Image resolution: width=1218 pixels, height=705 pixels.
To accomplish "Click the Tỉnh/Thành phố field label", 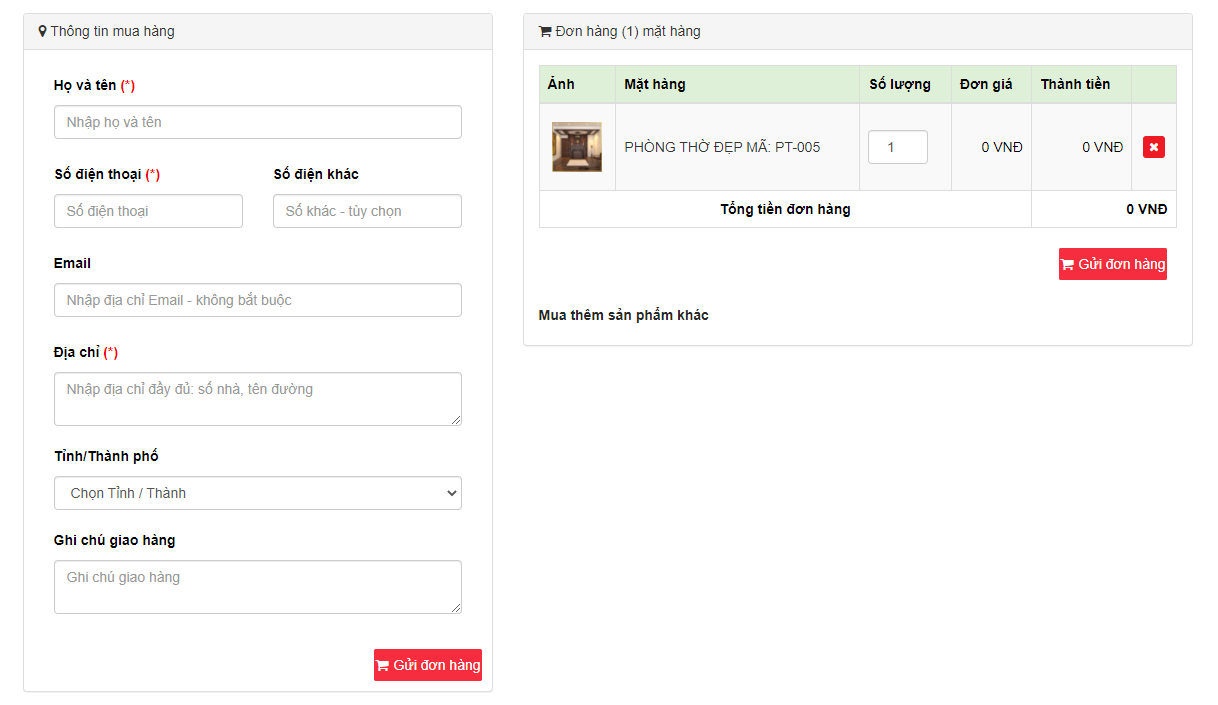I will click(x=106, y=456).
